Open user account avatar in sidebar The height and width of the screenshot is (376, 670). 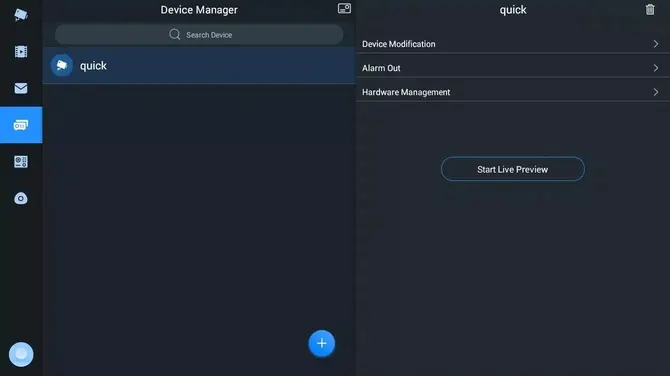(x=21, y=354)
